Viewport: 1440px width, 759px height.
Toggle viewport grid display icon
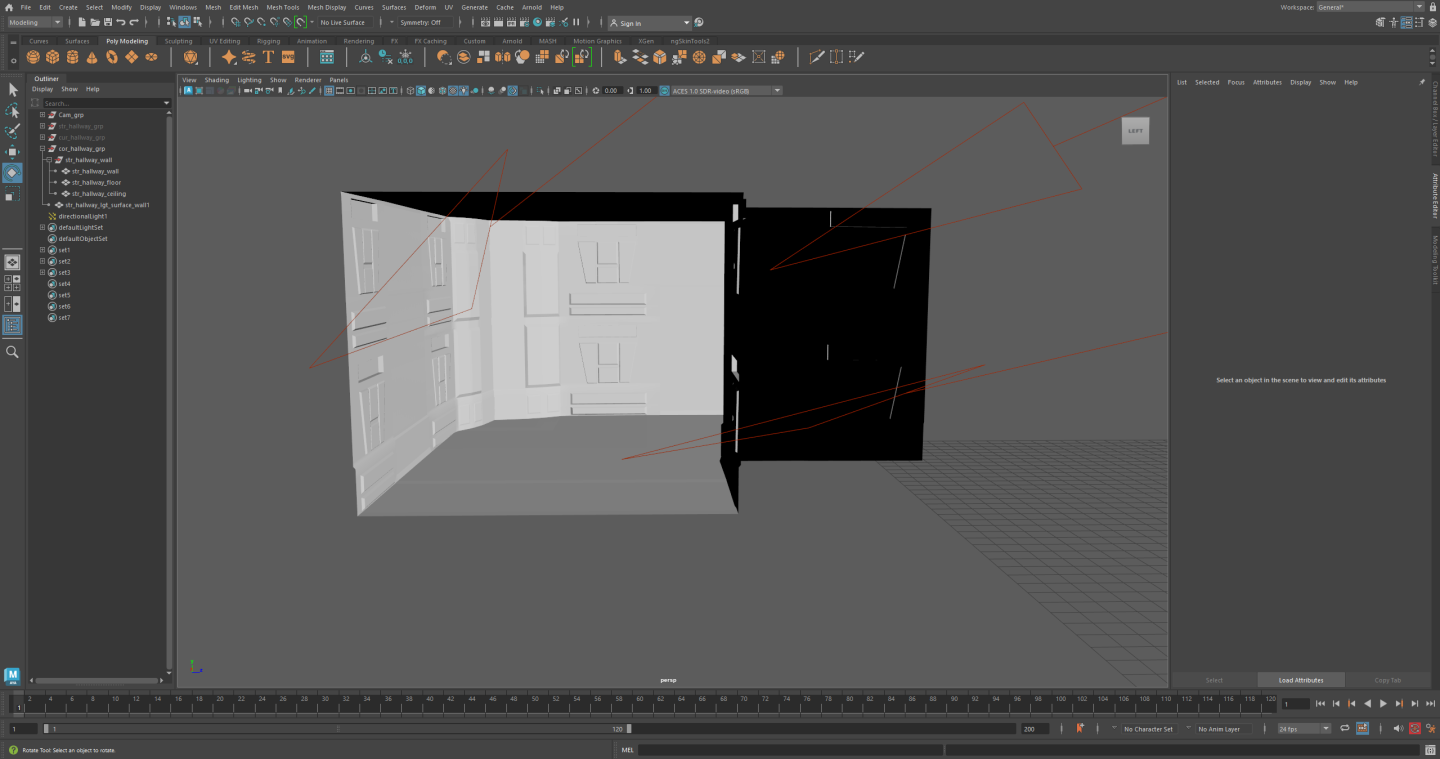coord(329,91)
